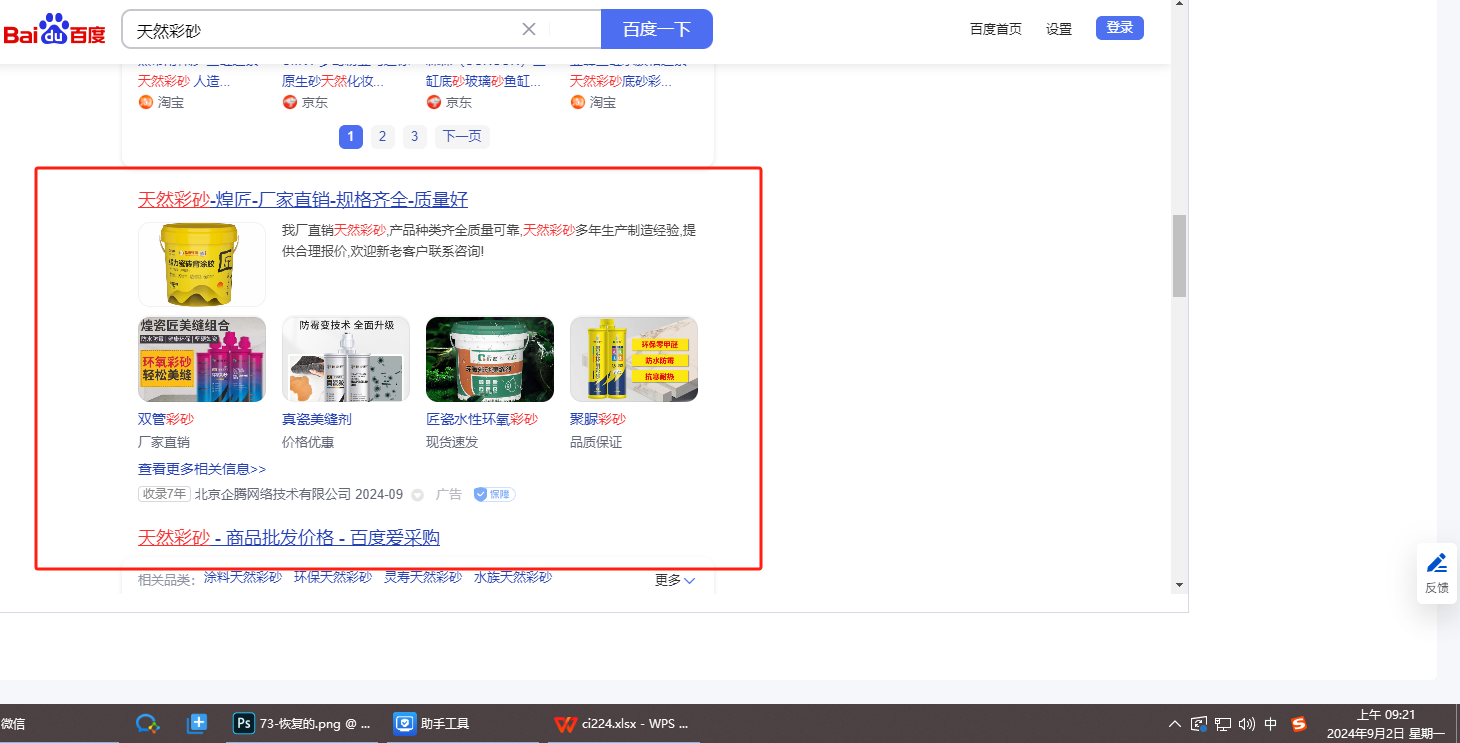Click the network icon in system tray
The width and height of the screenshot is (1460, 743).
1223,724
